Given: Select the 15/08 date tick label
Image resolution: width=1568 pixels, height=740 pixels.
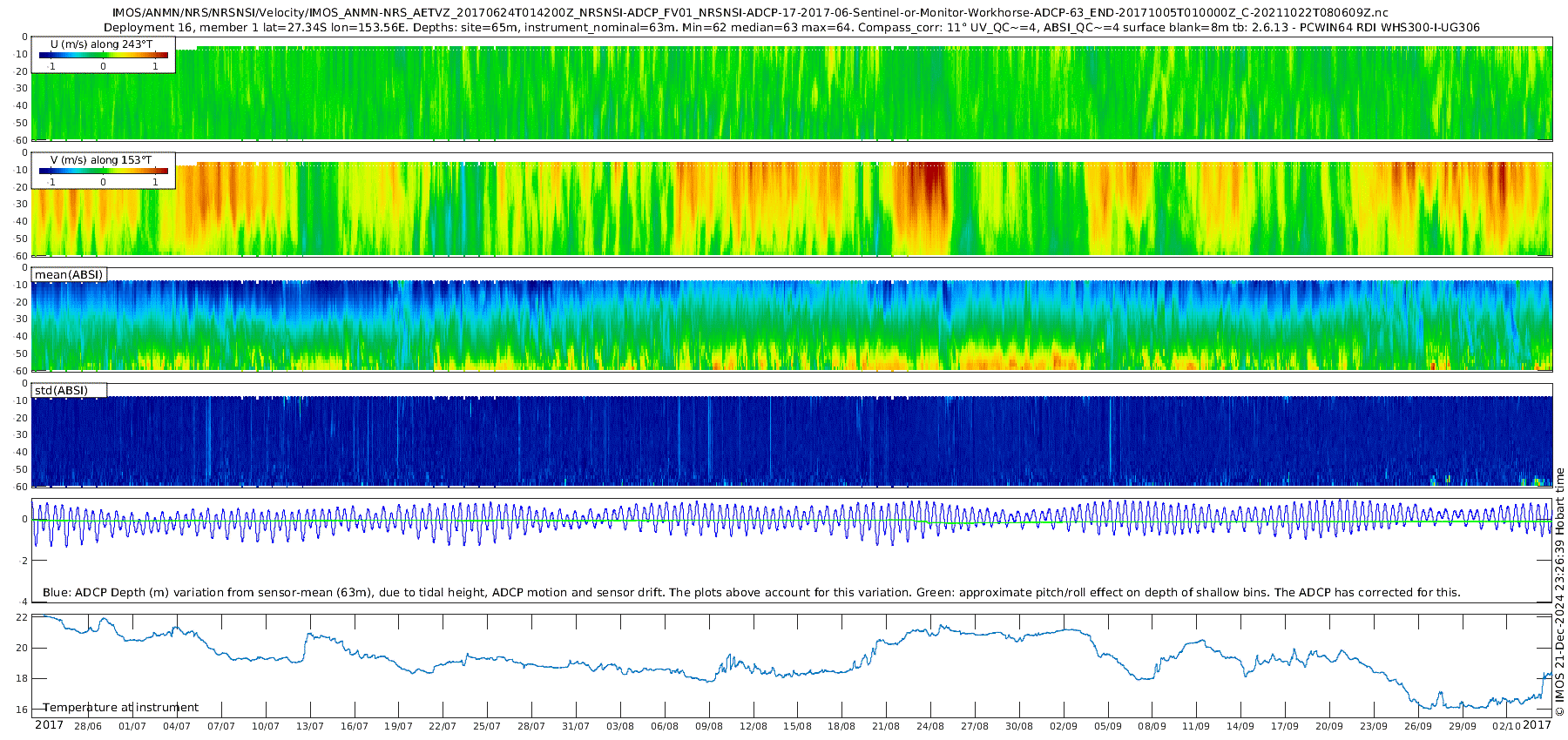Looking at the screenshot, I should tap(797, 726).
